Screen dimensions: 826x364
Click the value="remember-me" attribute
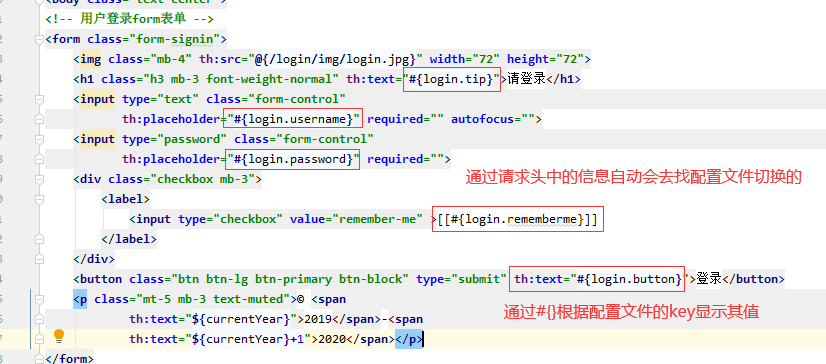click(x=356, y=219)
